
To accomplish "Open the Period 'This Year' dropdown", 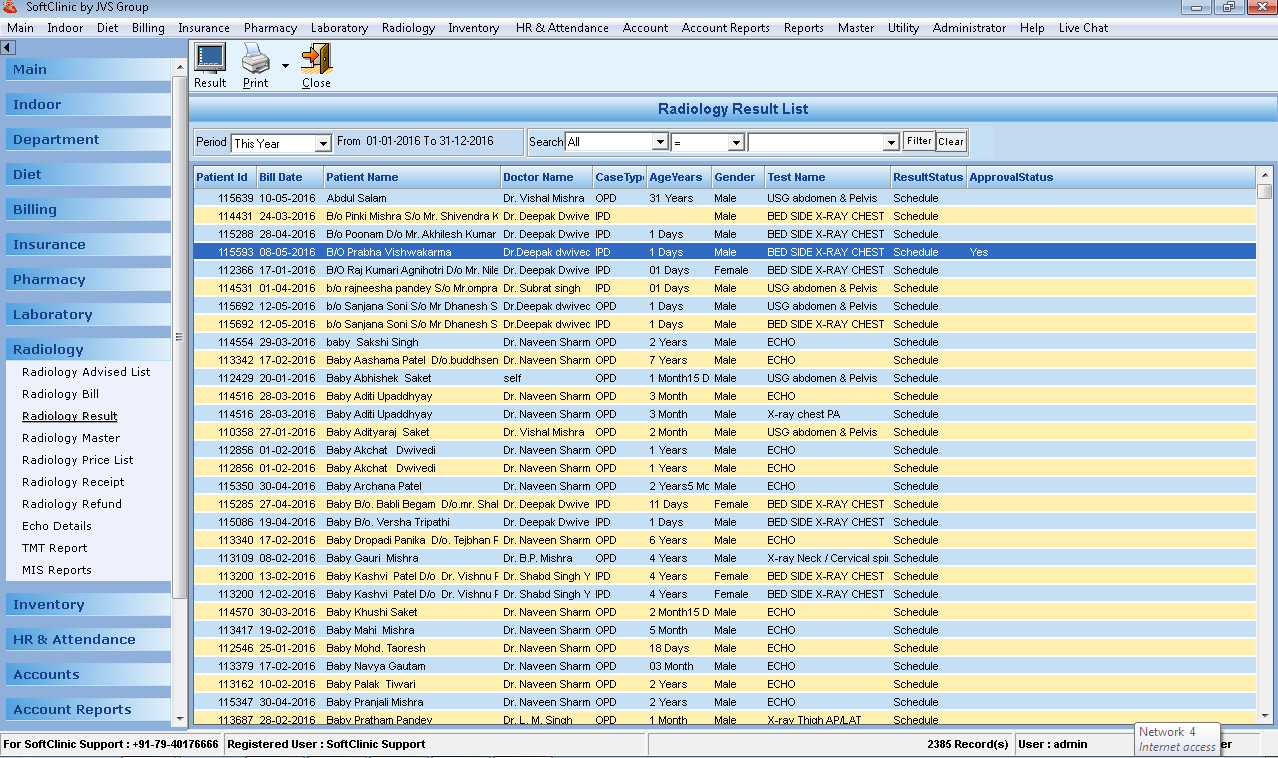I will click(322, 143).
